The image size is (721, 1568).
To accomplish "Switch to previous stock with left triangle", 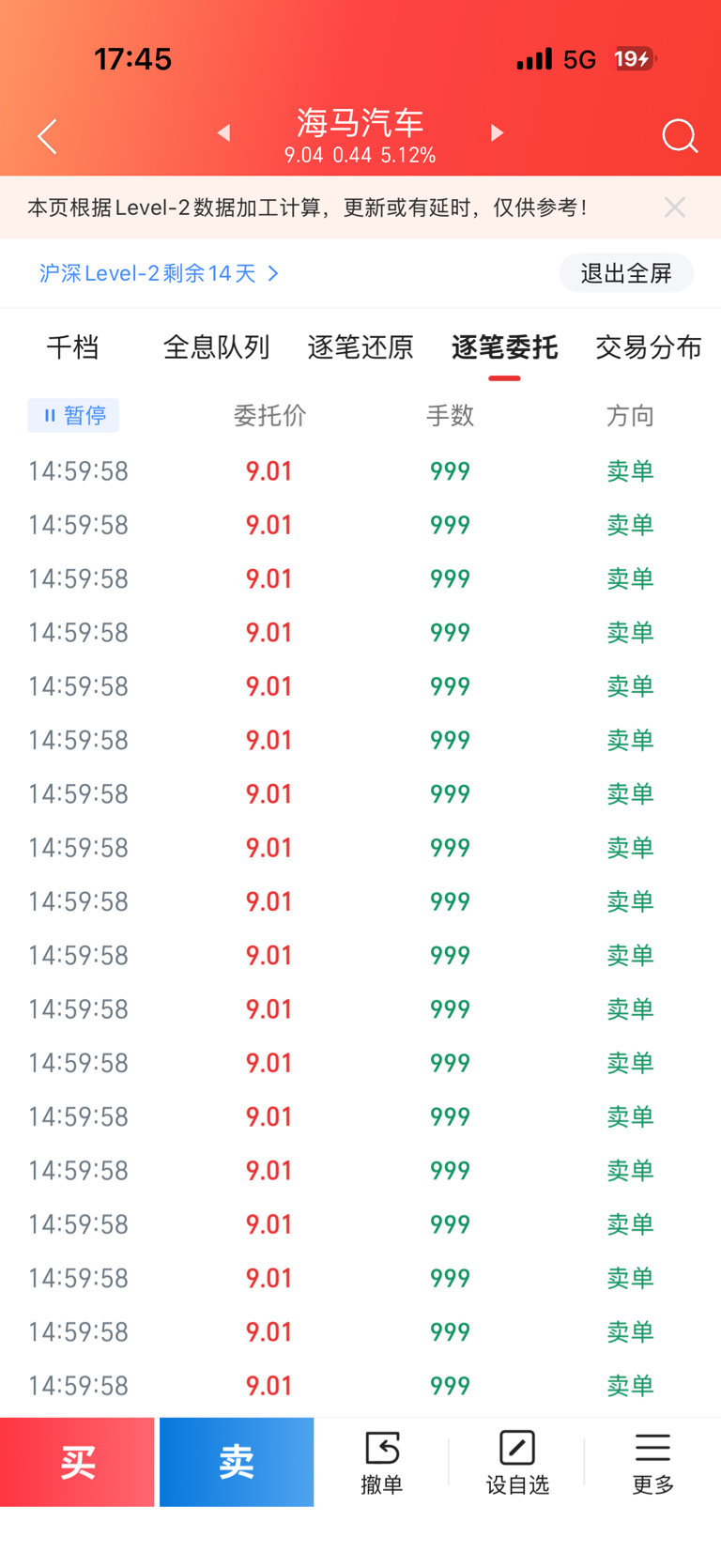I will (223, 133).
